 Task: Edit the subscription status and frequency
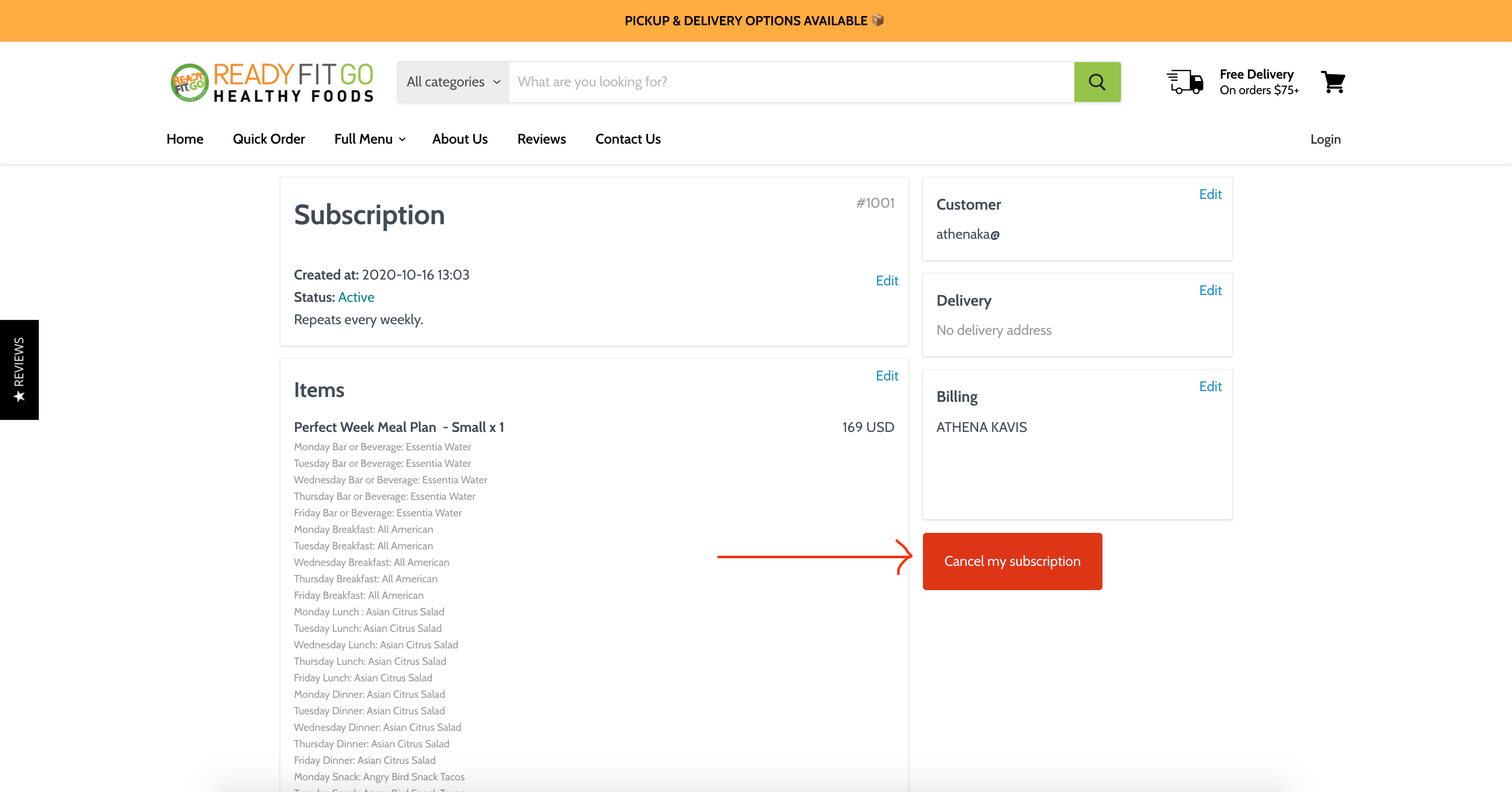(x=887, y=280)
